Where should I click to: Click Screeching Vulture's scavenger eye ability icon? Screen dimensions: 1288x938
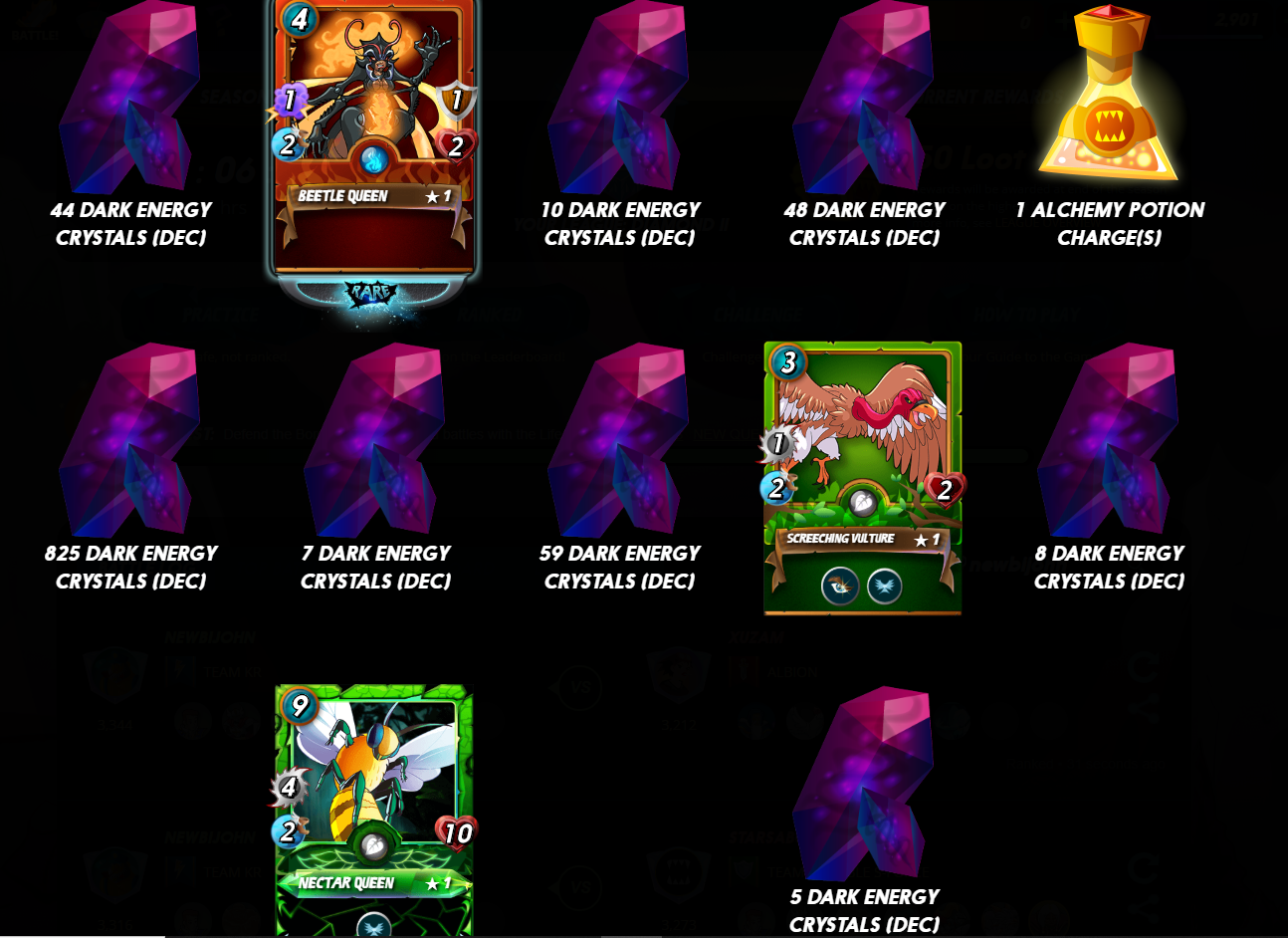840,586
